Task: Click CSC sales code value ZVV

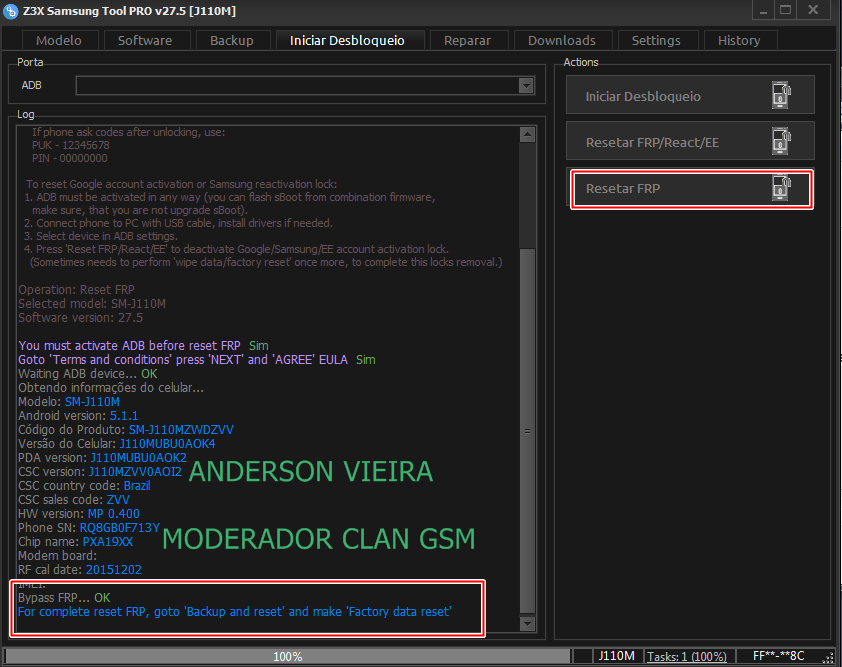Action: [118, 499]
